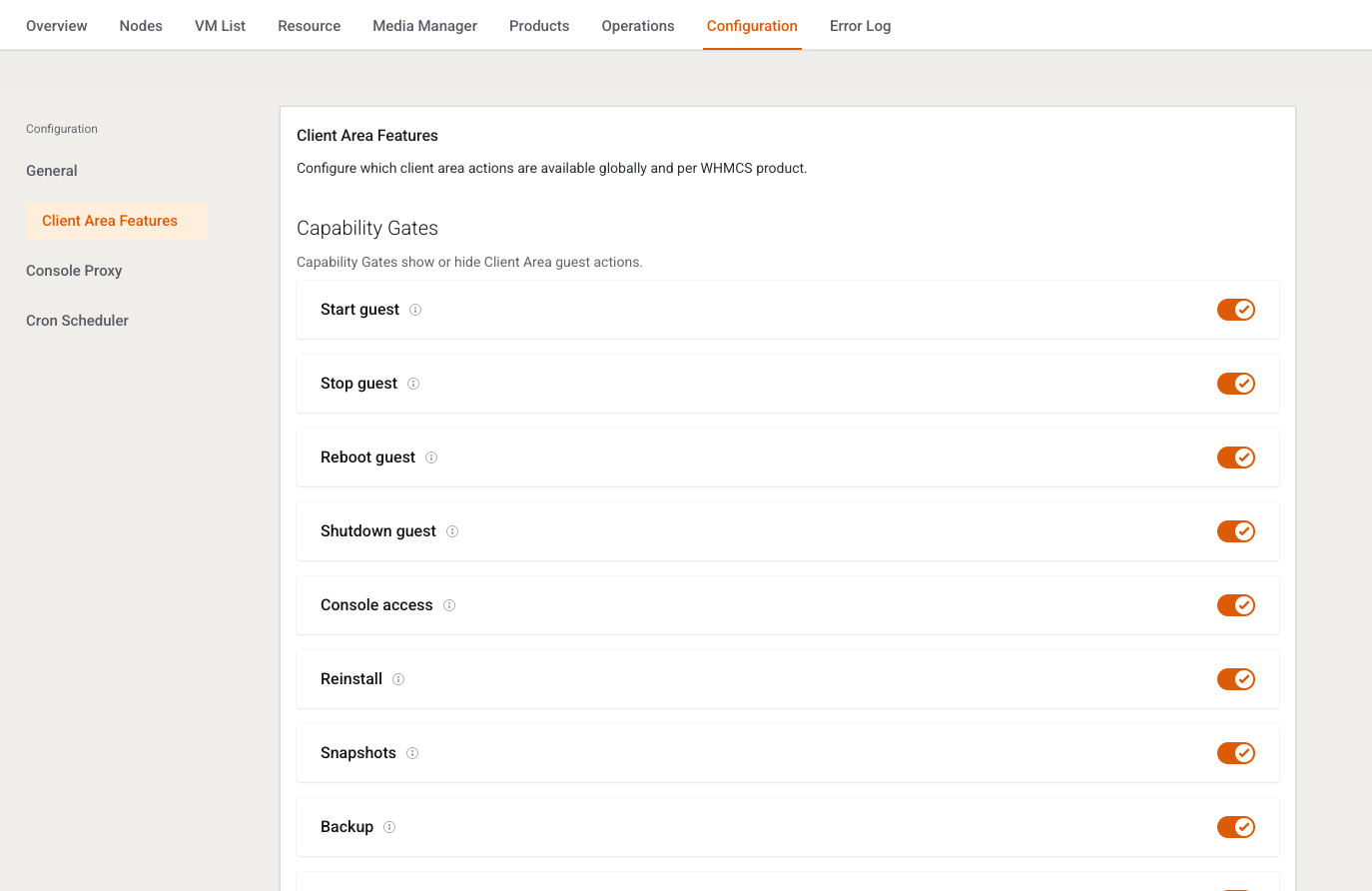Viewport: 1372px width, 891px height.
Task: Select the Media Manager tab
Action: 424,26
